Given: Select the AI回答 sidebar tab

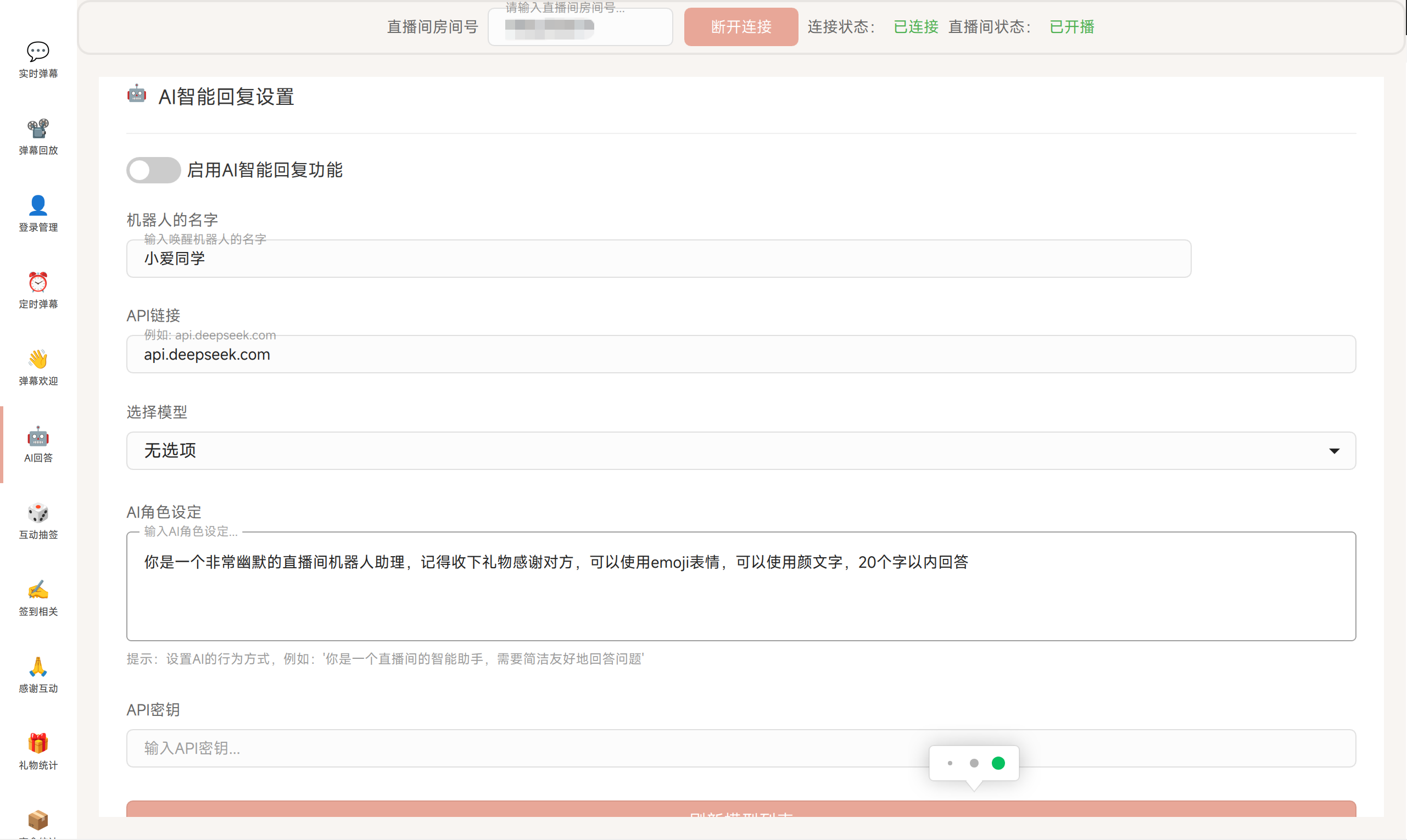Looking at the screenshot, I should tap(38, 445).
